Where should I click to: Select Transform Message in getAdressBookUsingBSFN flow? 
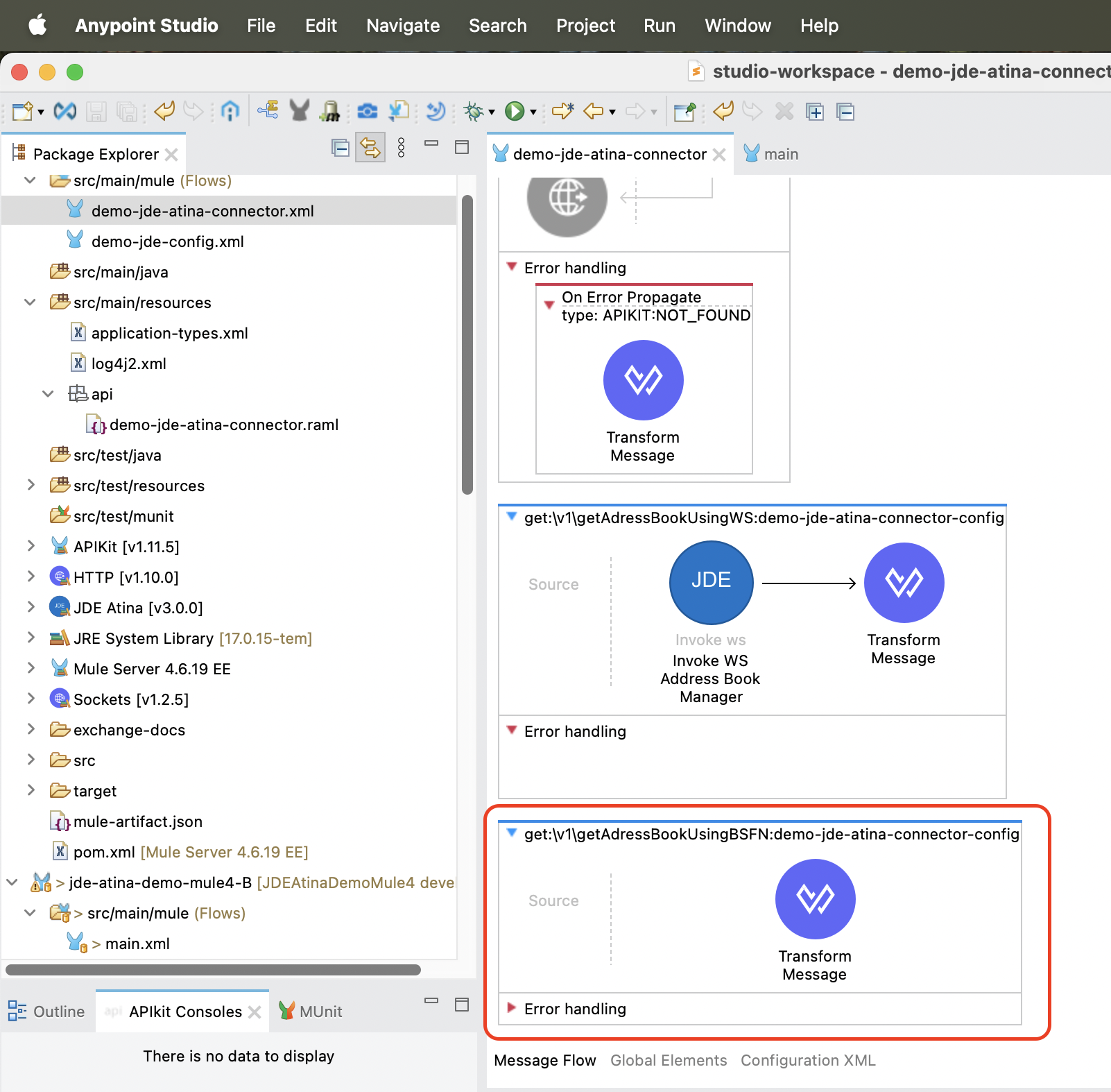(x=815, y=898)
